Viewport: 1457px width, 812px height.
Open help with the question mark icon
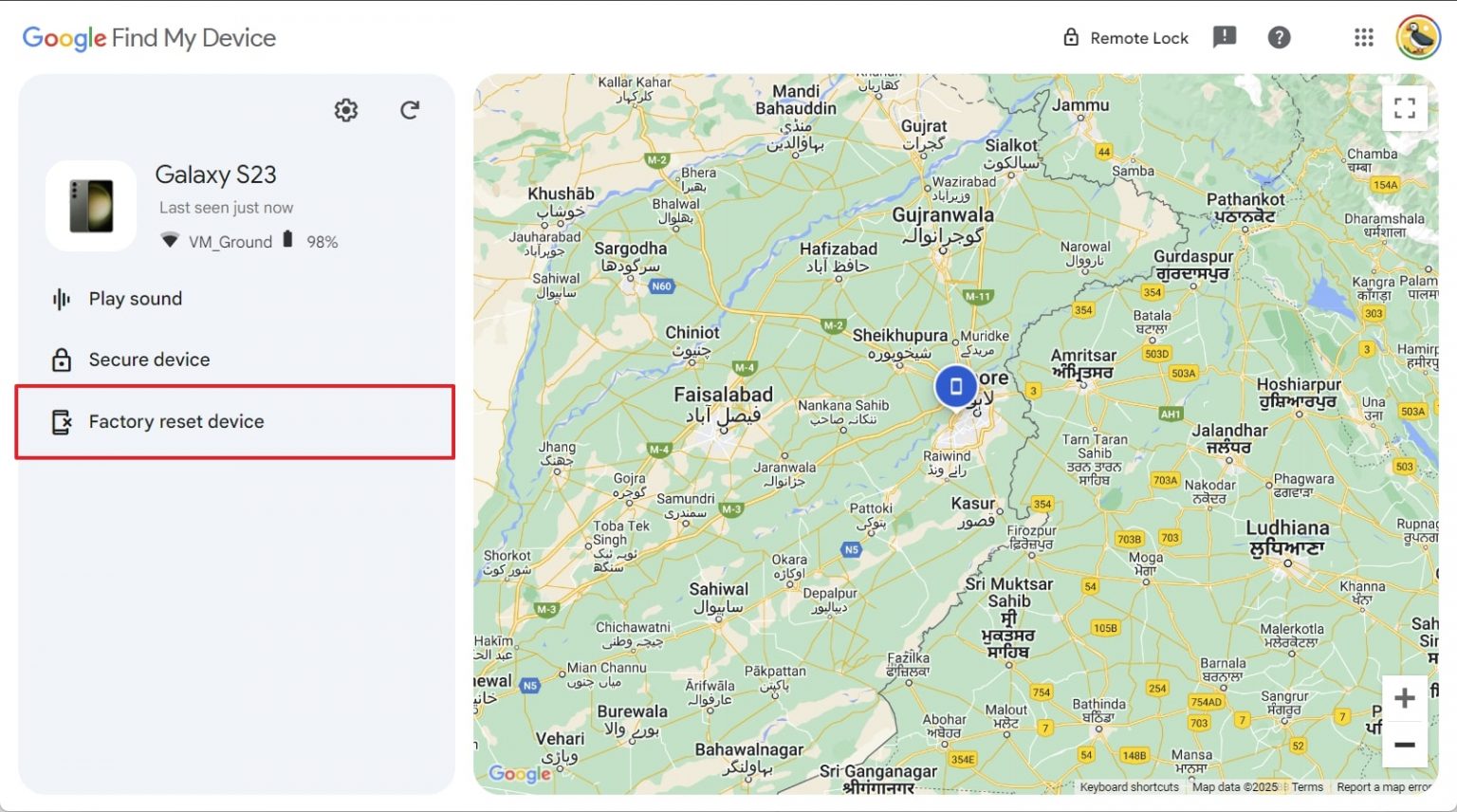(1279, 37)
